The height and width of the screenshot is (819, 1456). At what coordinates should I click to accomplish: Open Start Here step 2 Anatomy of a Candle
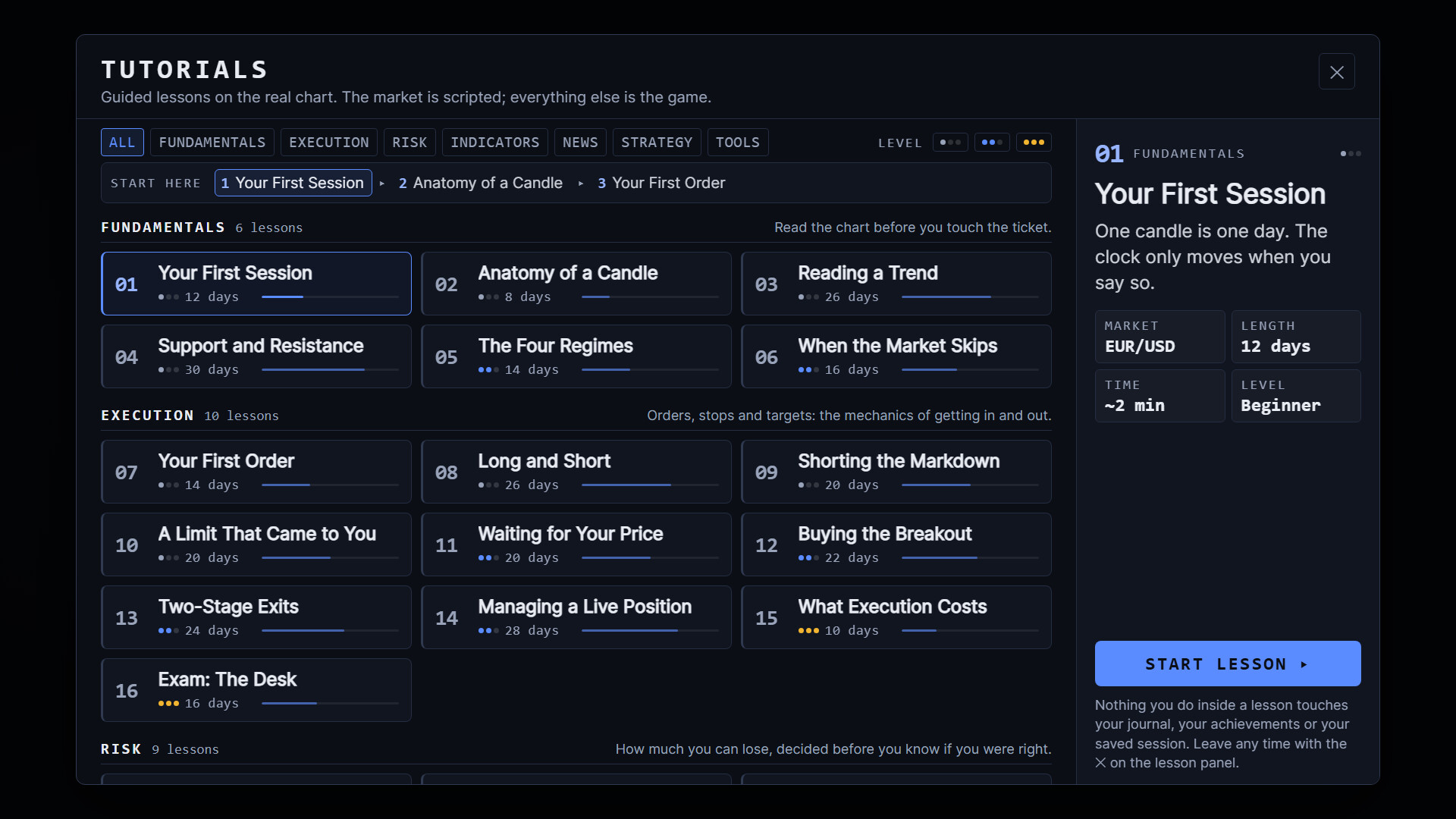[x=481, y=183]
